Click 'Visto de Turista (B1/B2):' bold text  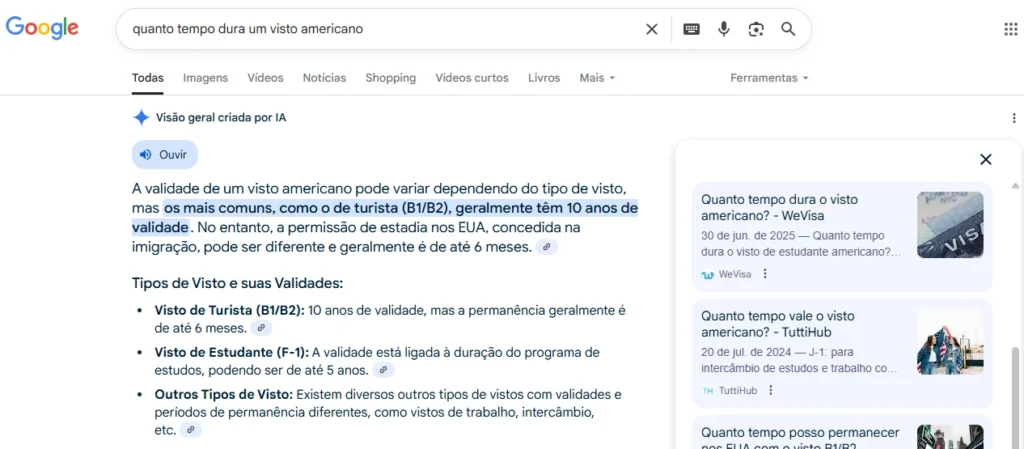(230, 311)
